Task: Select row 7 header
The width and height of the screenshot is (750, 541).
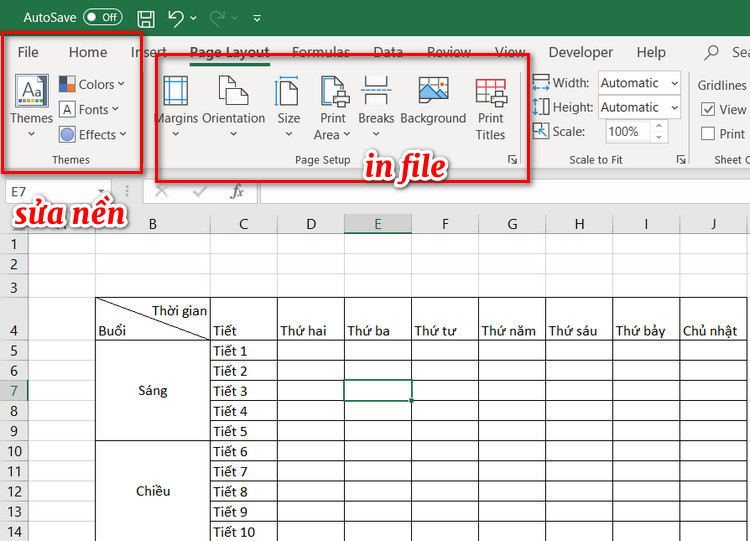Action: click(14, 391)
